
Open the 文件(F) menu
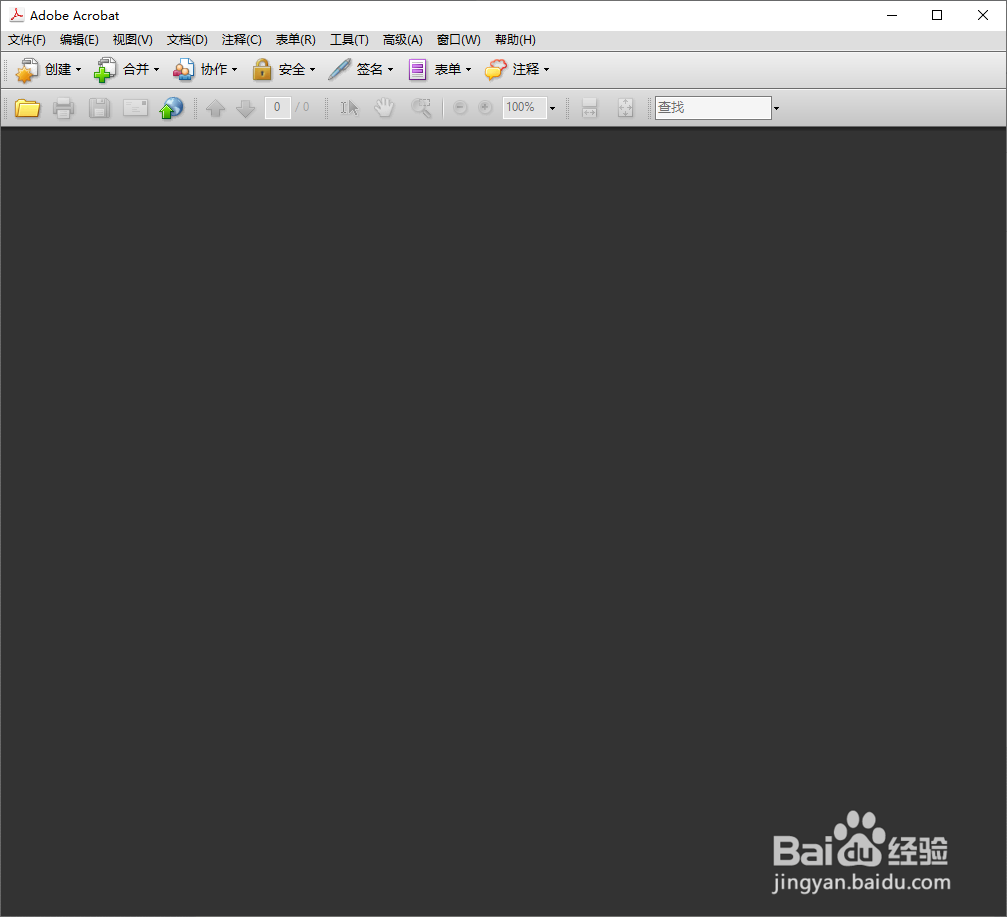click(x=26, y=40)
